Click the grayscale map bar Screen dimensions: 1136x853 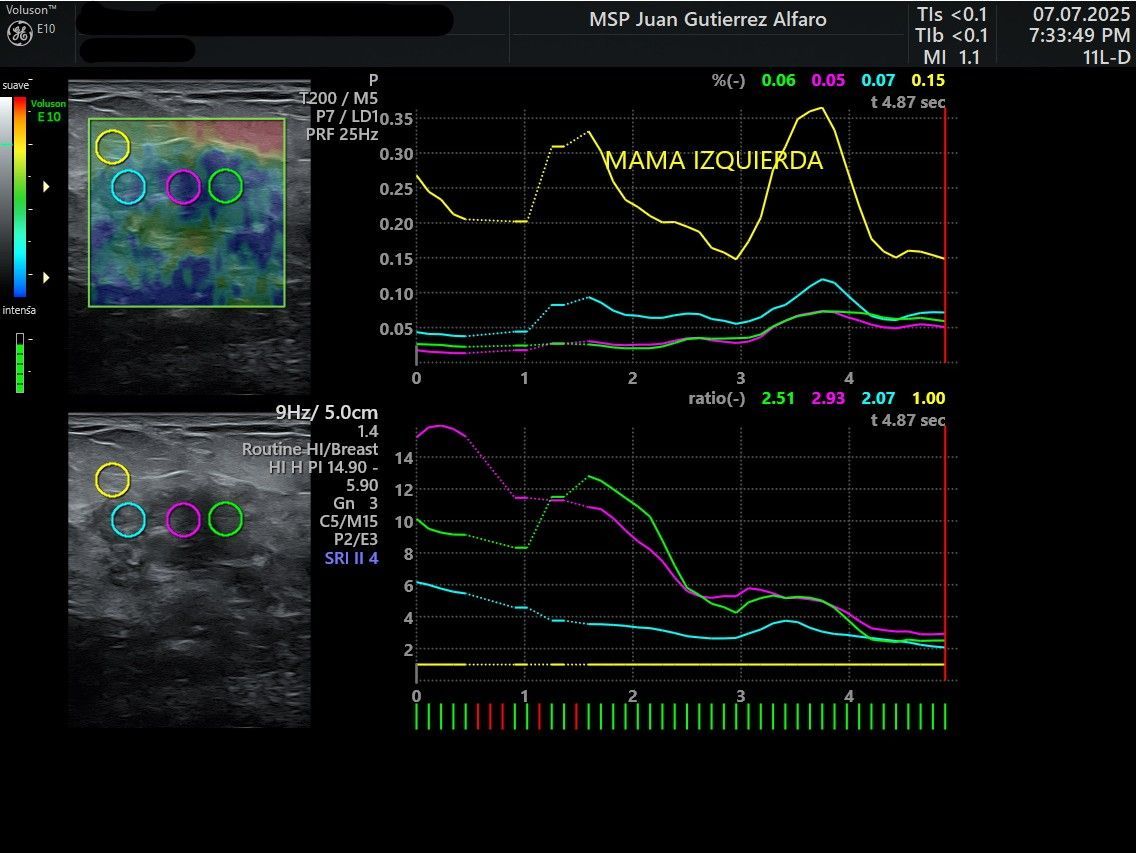pos(7,197)
